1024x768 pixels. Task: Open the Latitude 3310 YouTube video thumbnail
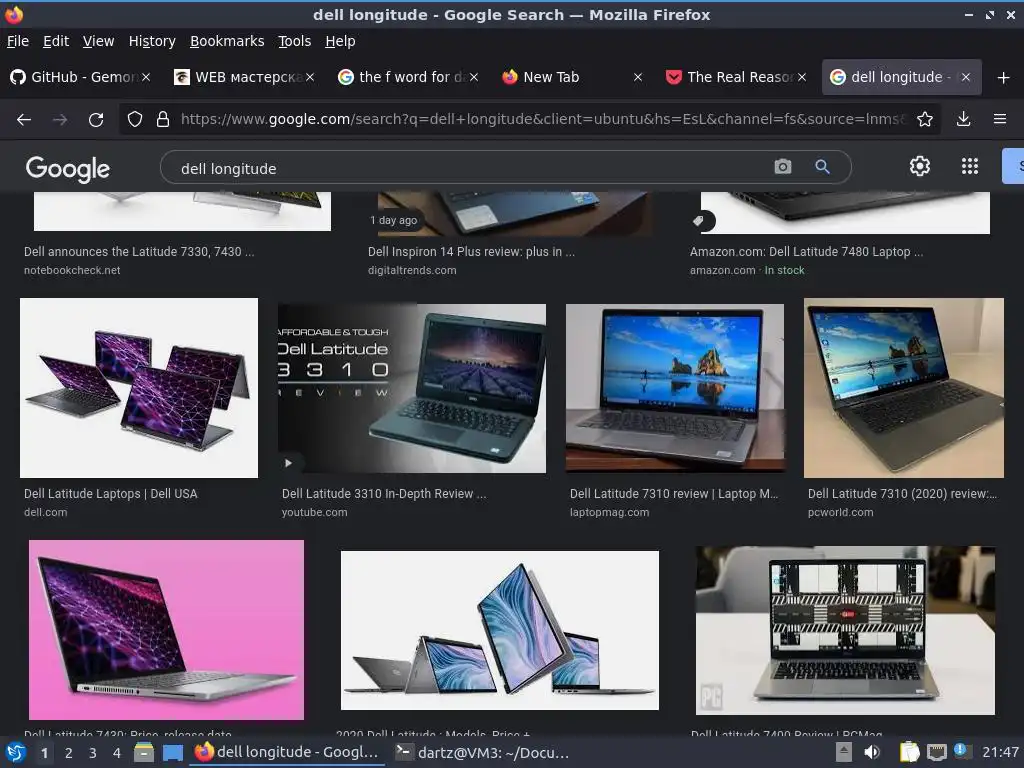pyautogui.click(x=411, y=388)
